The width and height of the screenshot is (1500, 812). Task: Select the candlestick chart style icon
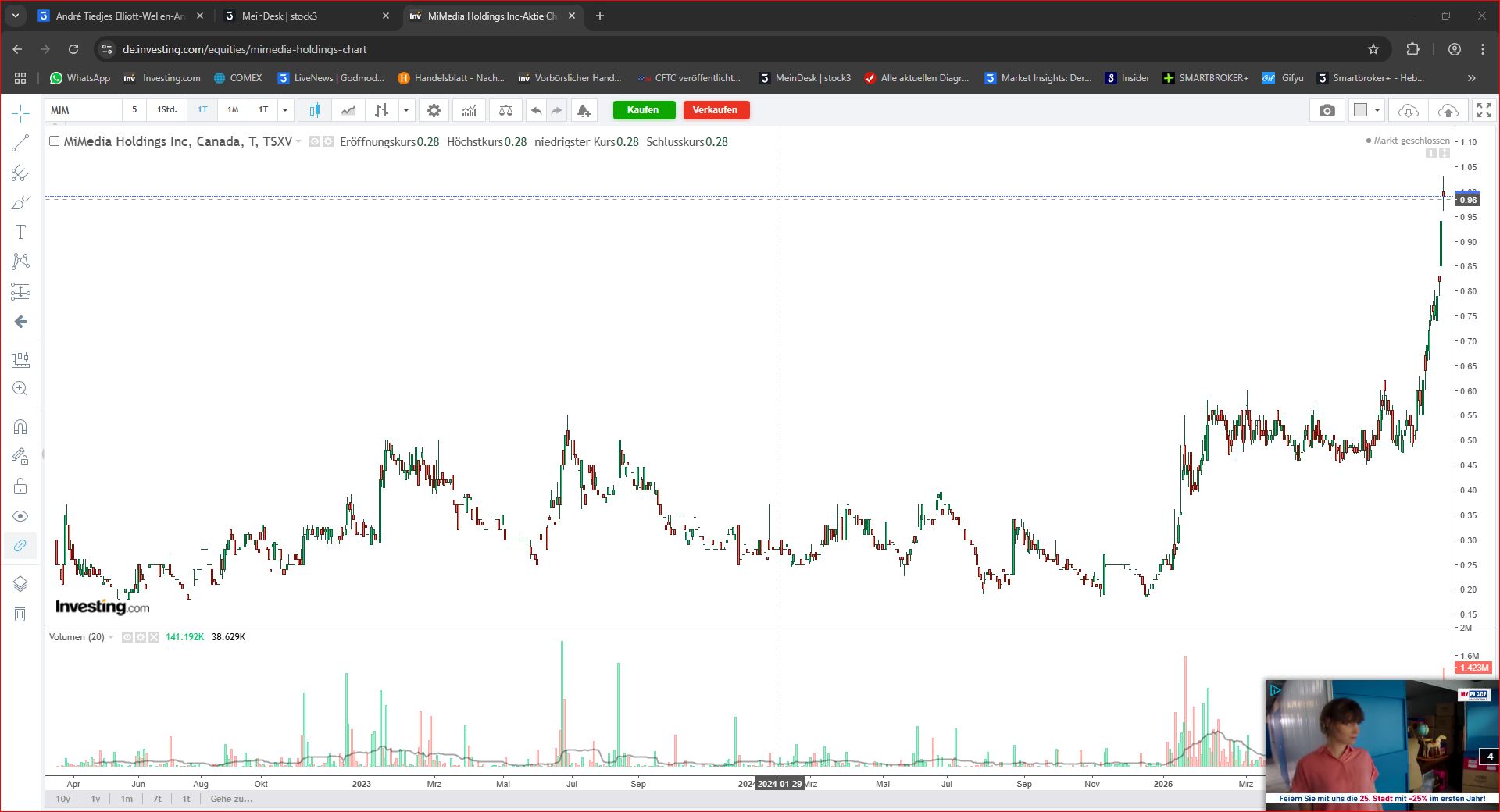click(314, 110)
